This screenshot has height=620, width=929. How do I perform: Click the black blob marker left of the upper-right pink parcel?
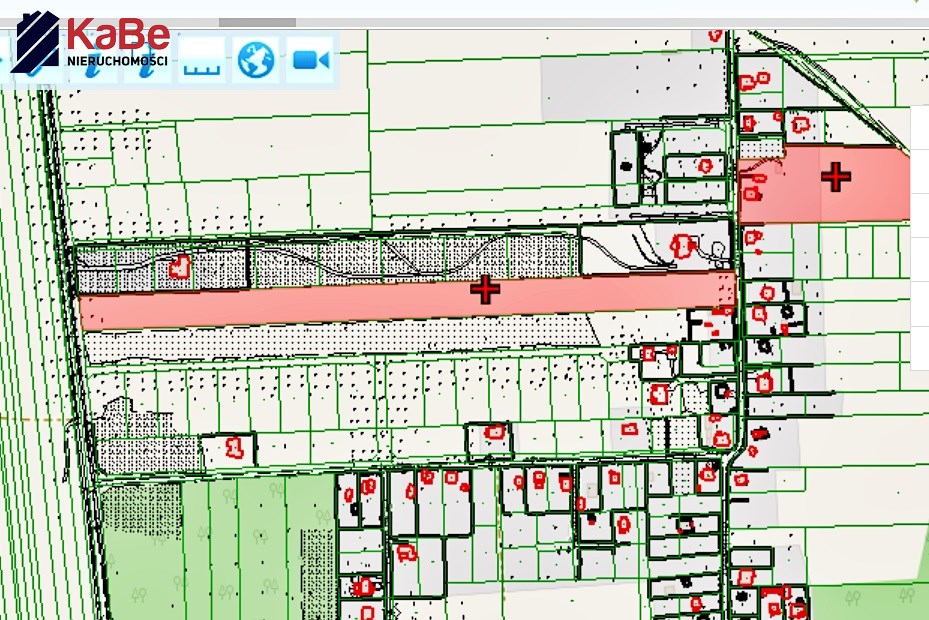click(x=627, y=166)
